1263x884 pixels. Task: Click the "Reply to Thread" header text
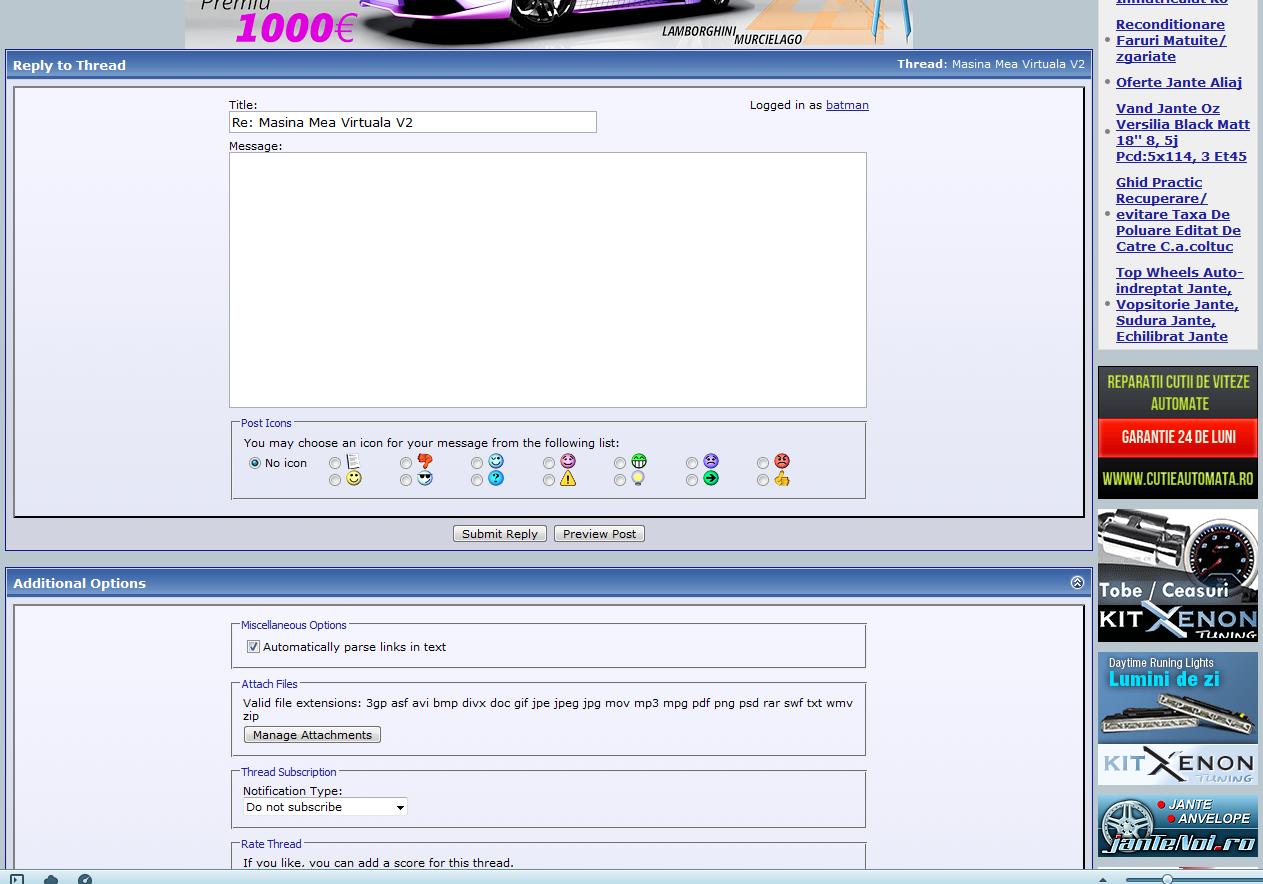(69, 65)
